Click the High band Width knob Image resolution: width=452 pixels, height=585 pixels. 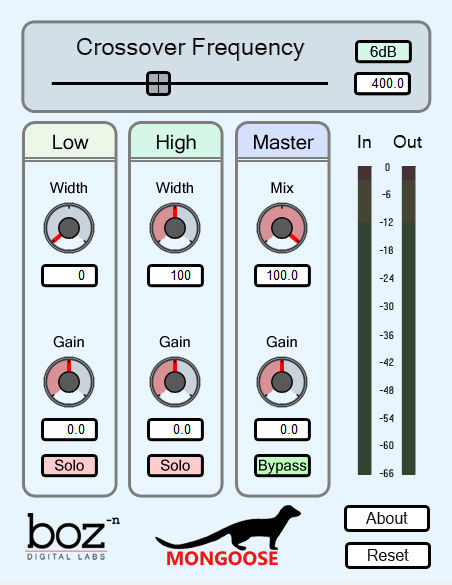tap(175, 228)
